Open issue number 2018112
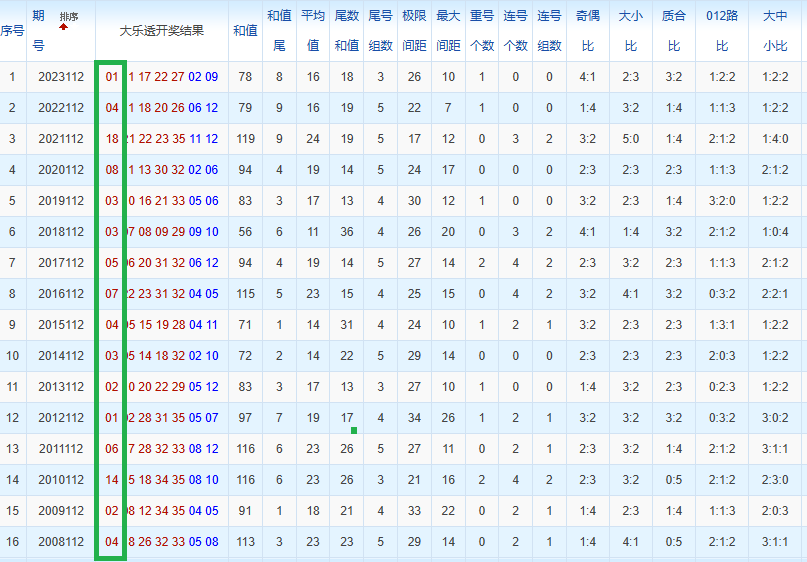807x562 pixels. 61,232
